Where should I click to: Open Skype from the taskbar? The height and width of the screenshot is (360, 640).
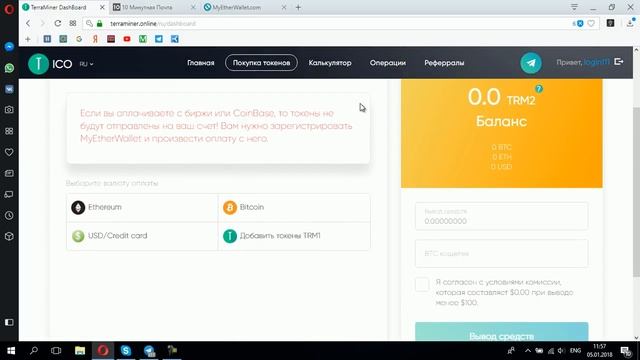126,351
